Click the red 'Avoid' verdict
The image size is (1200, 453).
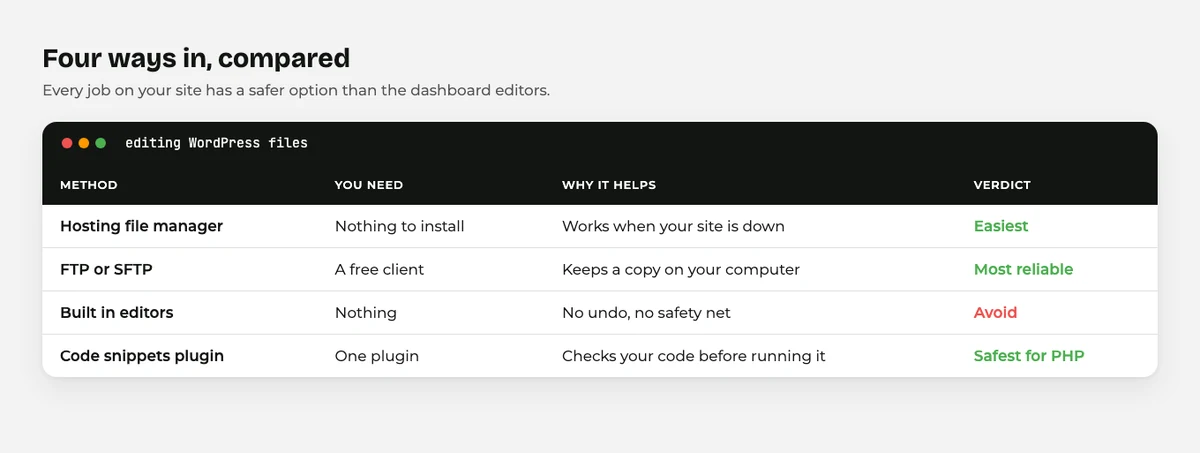pyautogui.click(x=995, y=312)
